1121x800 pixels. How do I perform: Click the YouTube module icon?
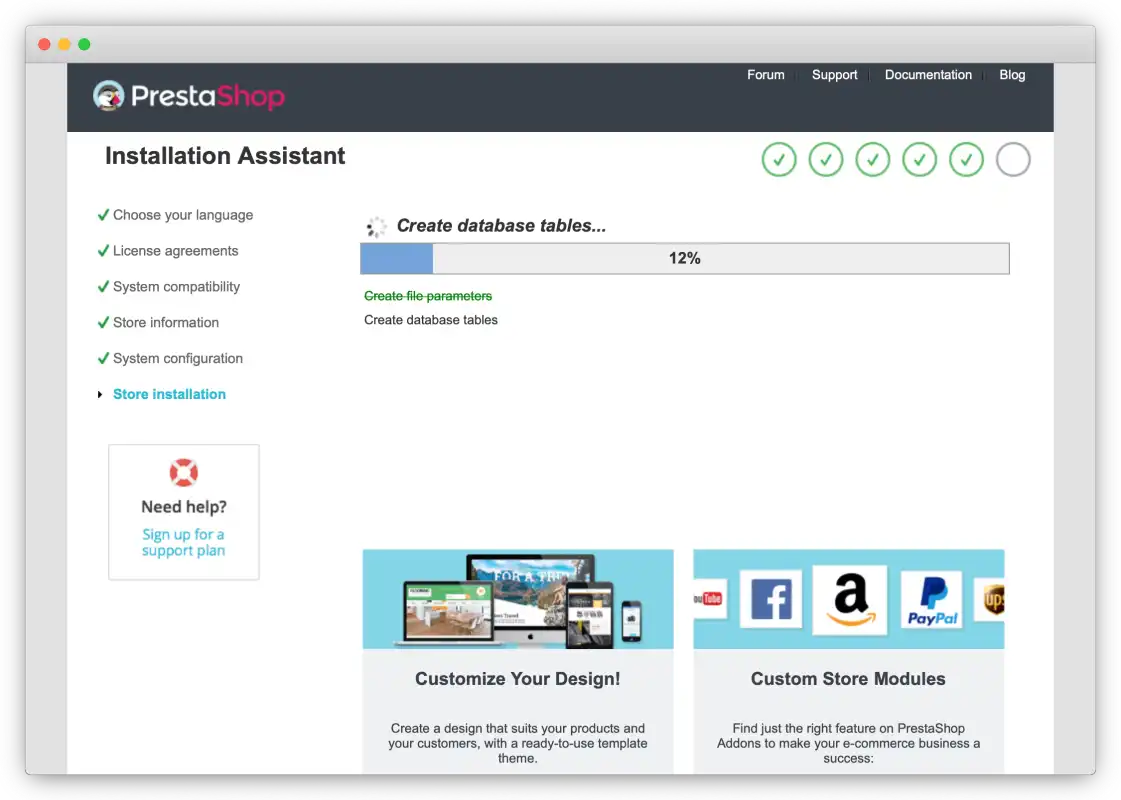[x=710, y=598]
